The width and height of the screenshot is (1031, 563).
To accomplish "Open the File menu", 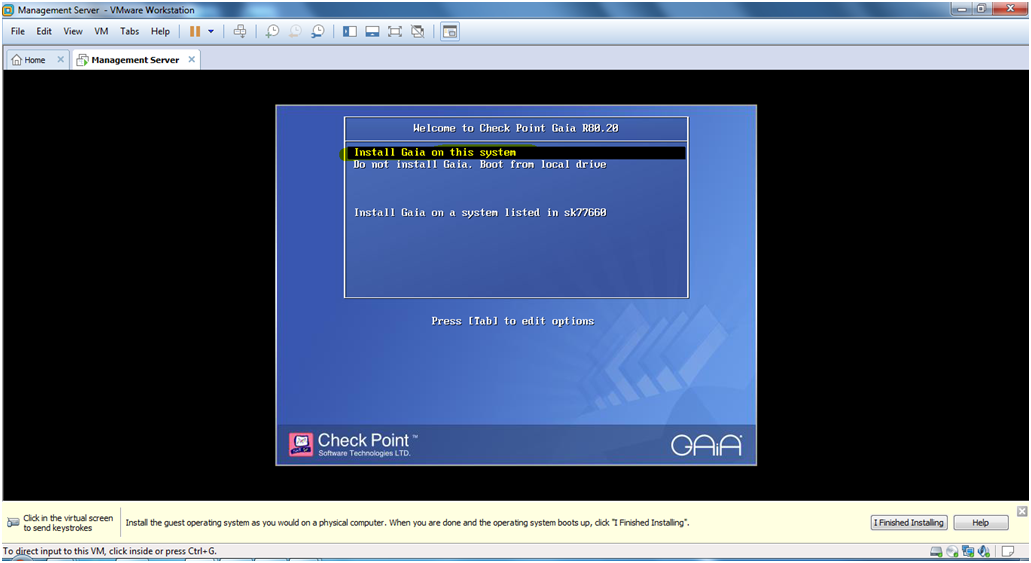I will point(18,32).
